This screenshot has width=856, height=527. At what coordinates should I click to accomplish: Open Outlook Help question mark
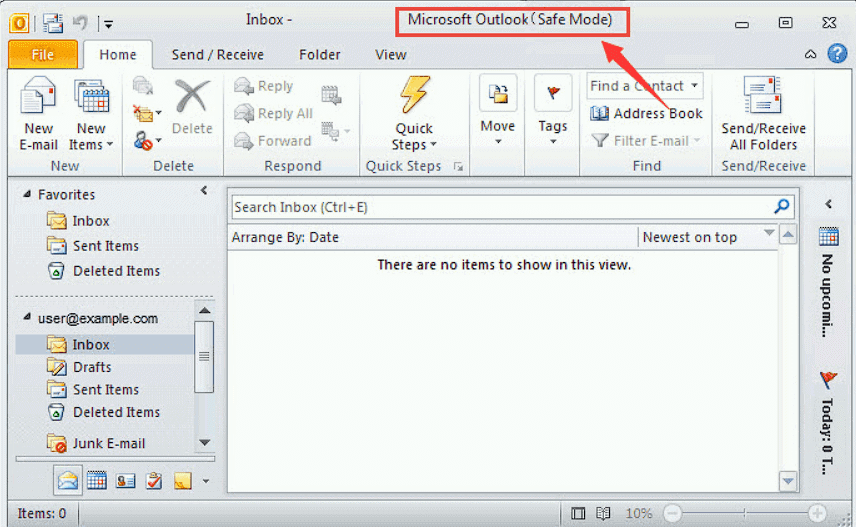837,54
